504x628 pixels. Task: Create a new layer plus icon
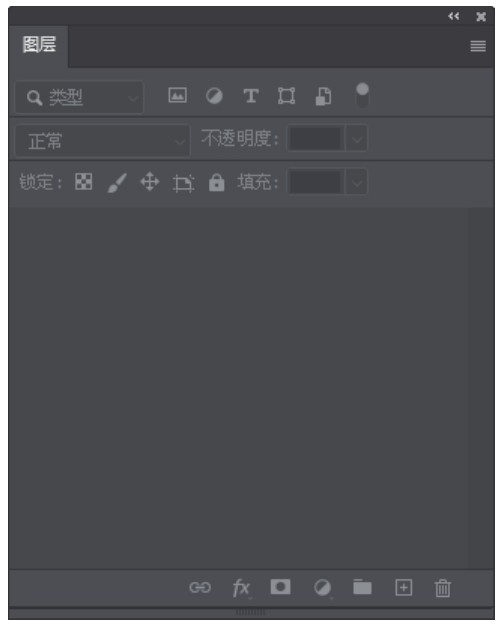coord(403,588)
